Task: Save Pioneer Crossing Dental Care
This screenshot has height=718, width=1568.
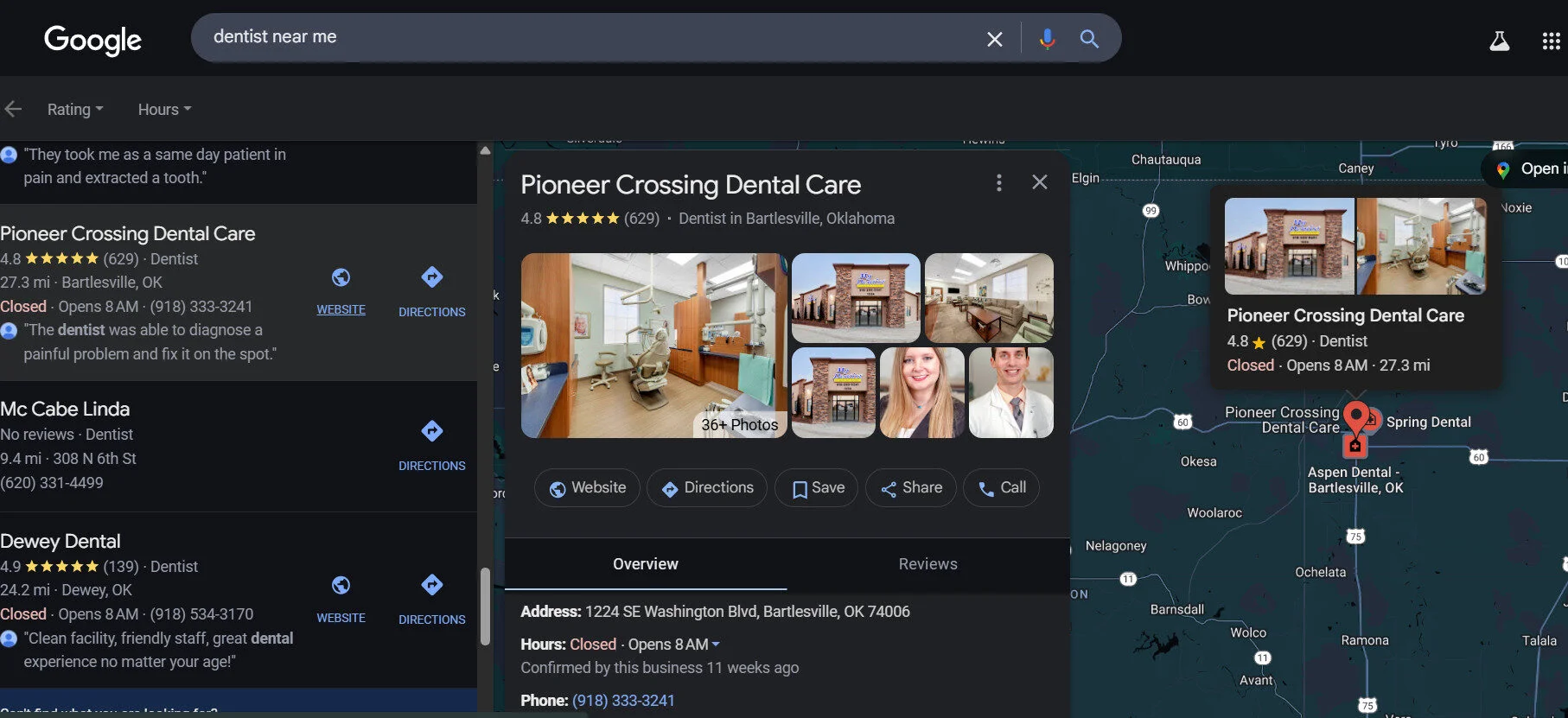Action: pos(817,488)
